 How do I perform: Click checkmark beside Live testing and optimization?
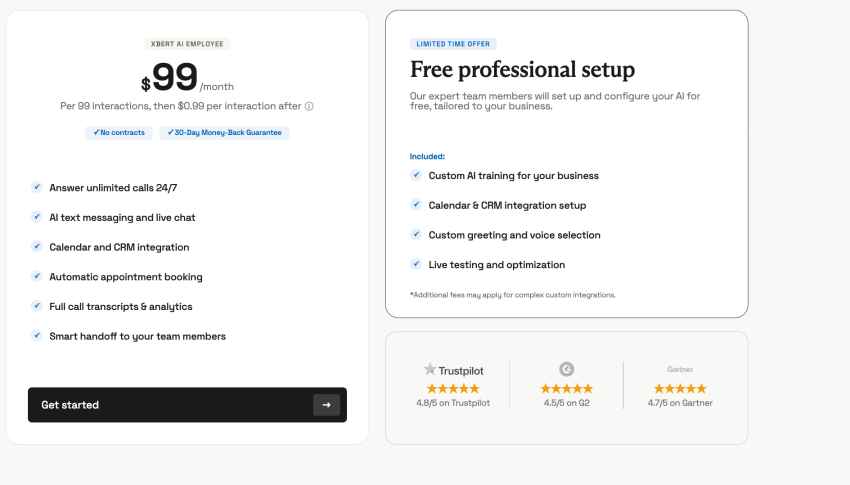[x=416, y=265]
